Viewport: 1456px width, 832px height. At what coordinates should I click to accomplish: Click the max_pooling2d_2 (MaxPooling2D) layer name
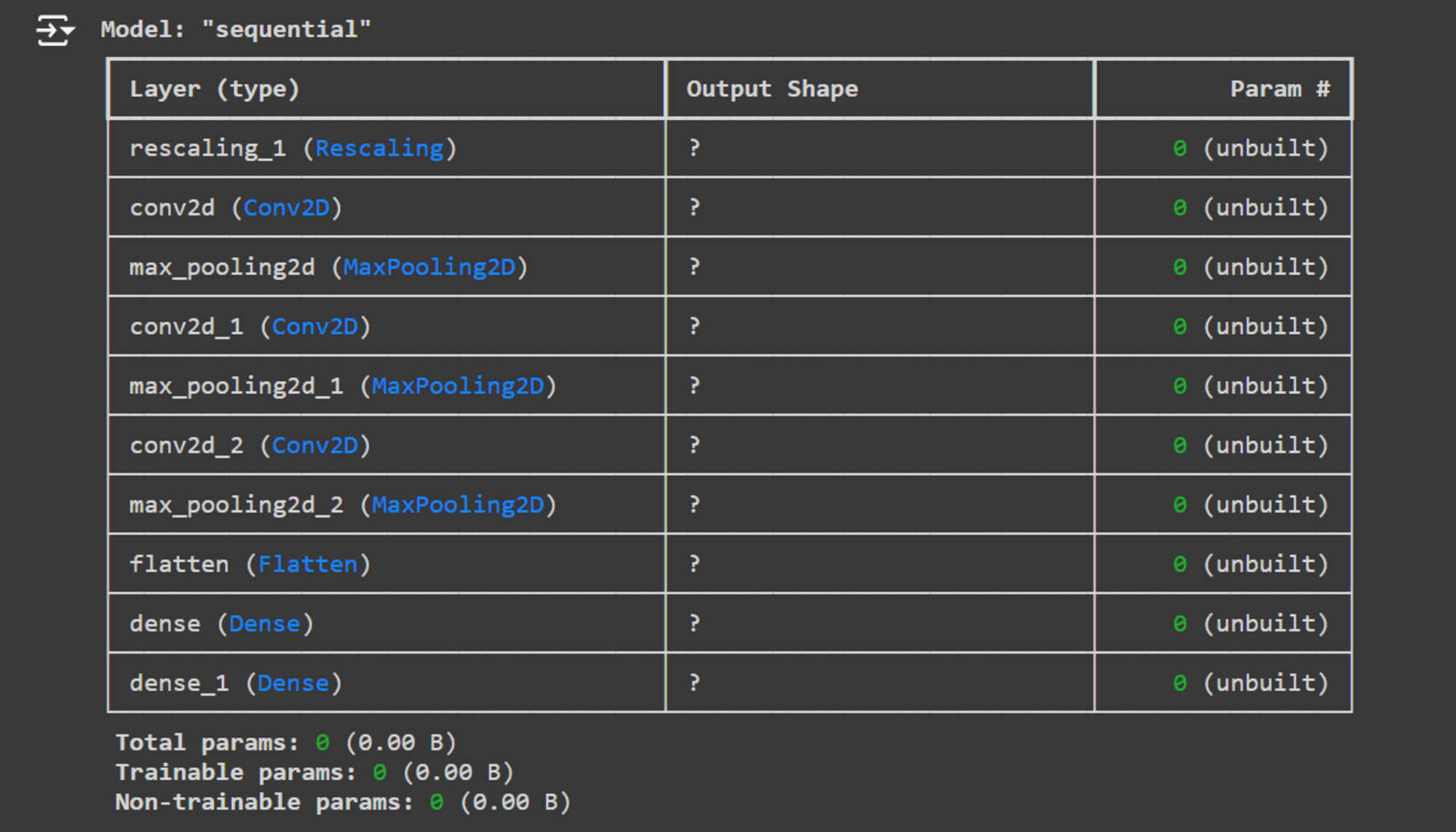click(x=343, y=505)
